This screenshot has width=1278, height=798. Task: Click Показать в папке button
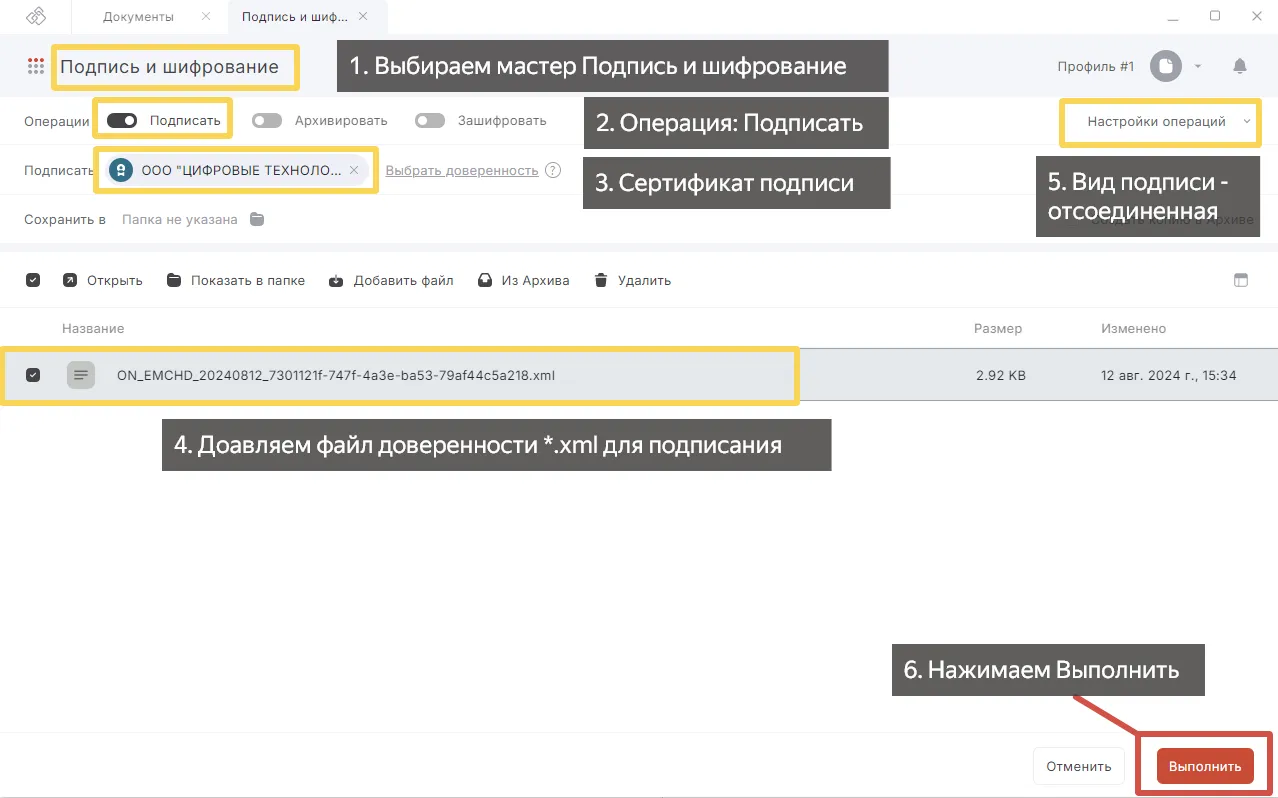(x=236, y=280)
